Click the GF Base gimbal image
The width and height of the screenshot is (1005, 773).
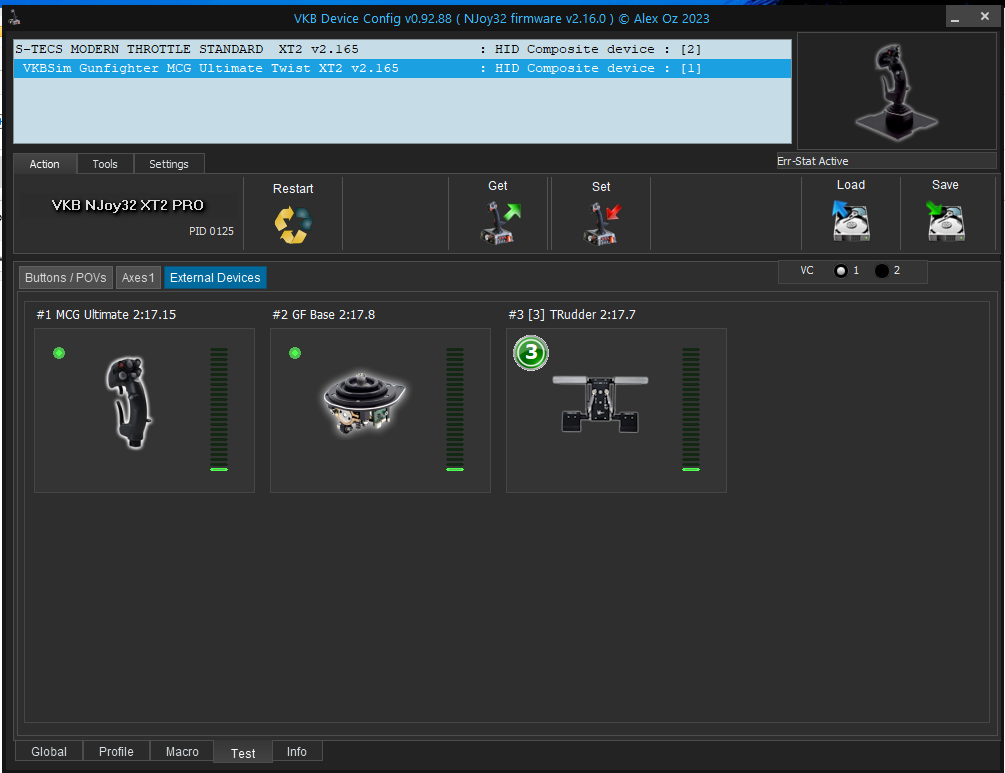tap(364, 403)
